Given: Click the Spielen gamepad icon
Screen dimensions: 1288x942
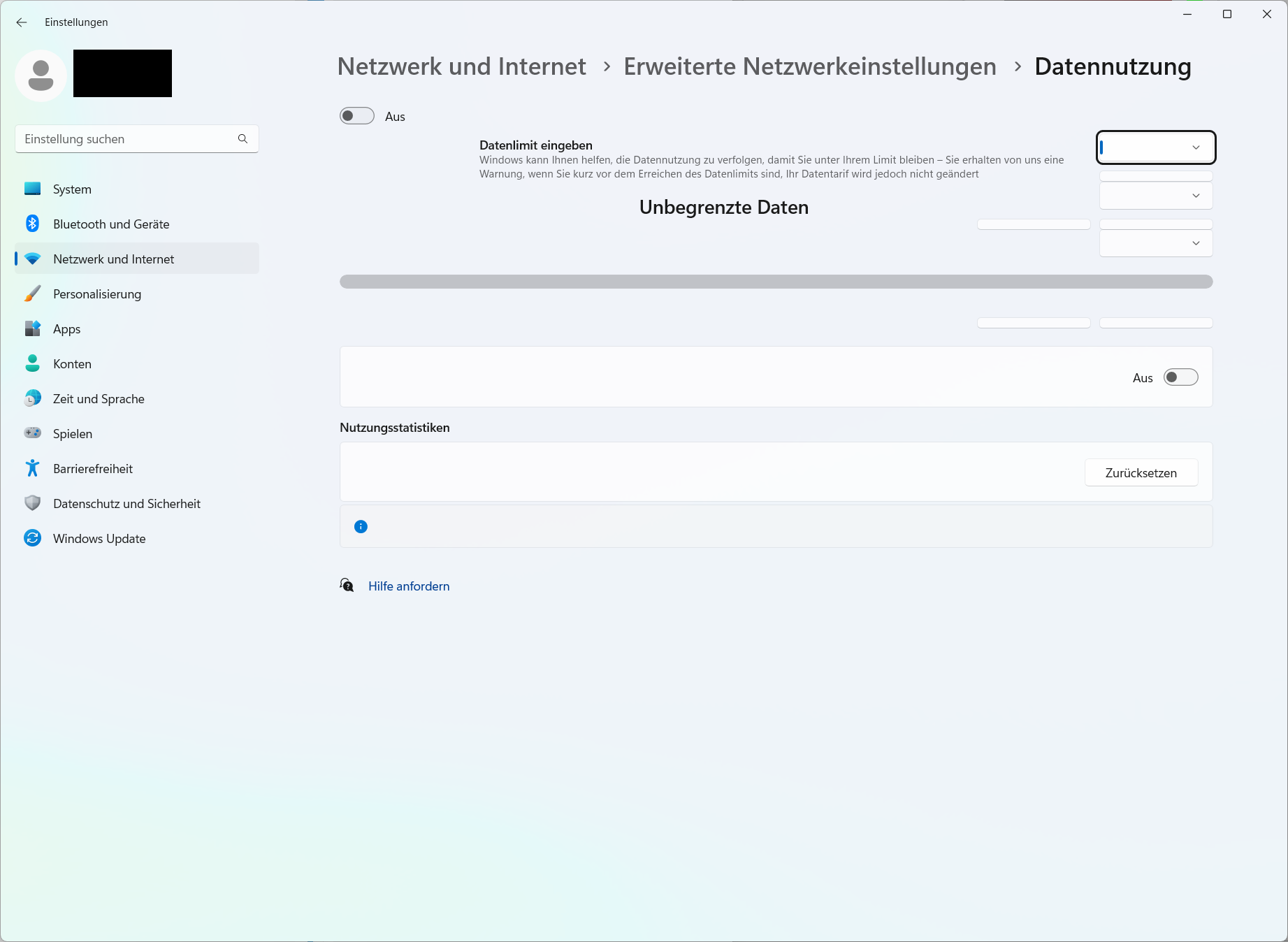Looking at the screenshot, I should point(32,433).
